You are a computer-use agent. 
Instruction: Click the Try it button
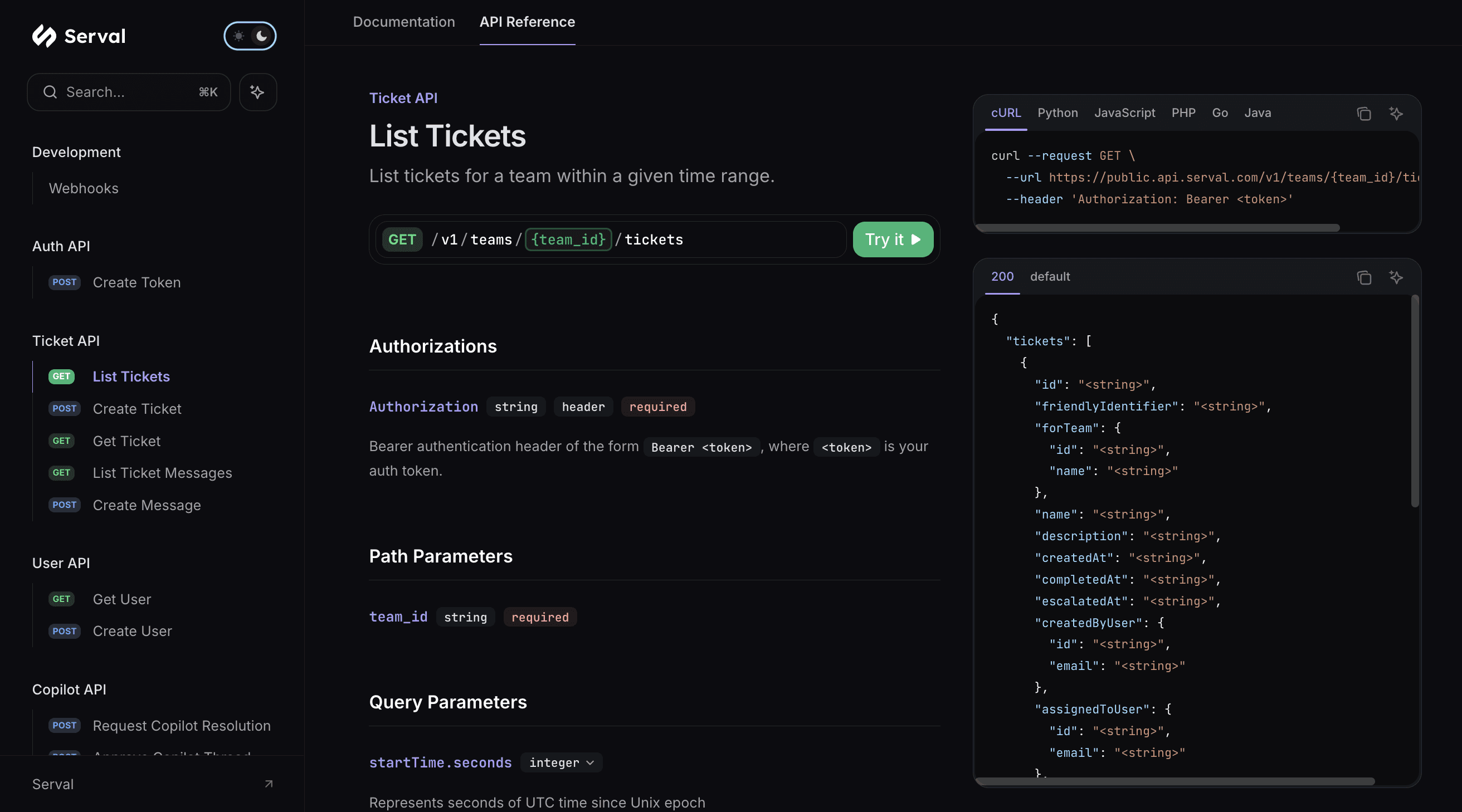(x=893, y=239)
